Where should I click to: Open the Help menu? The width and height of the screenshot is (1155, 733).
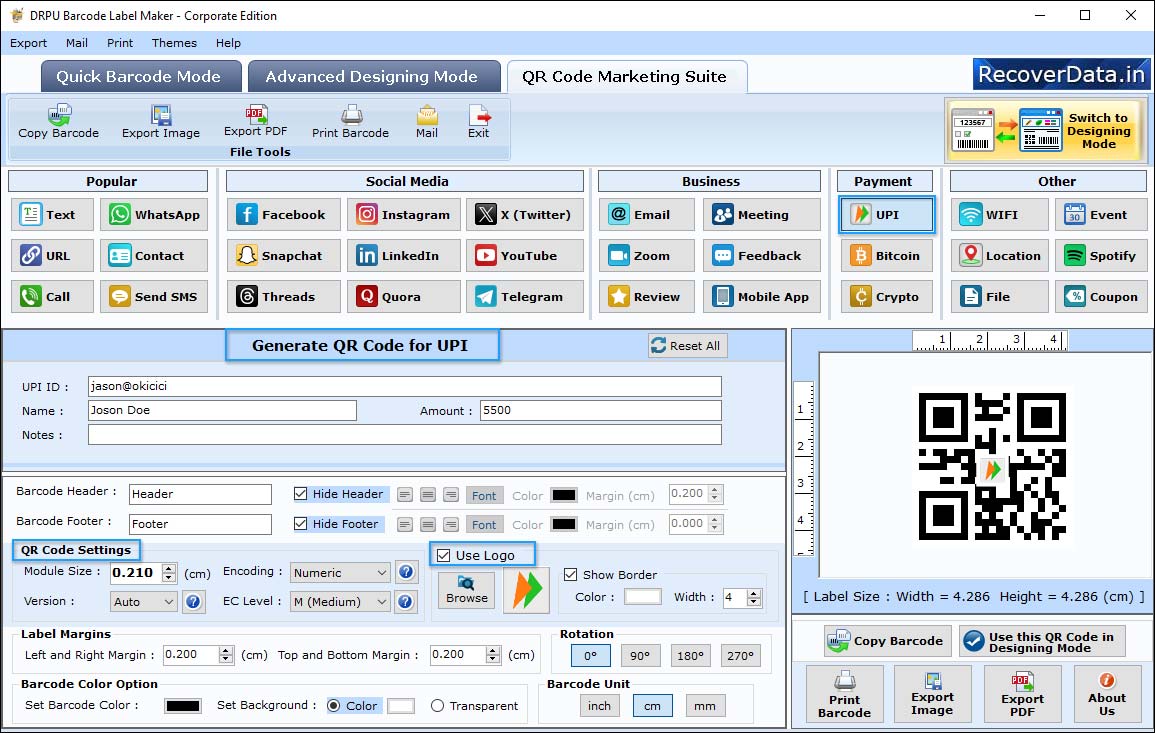coord(228,43)
